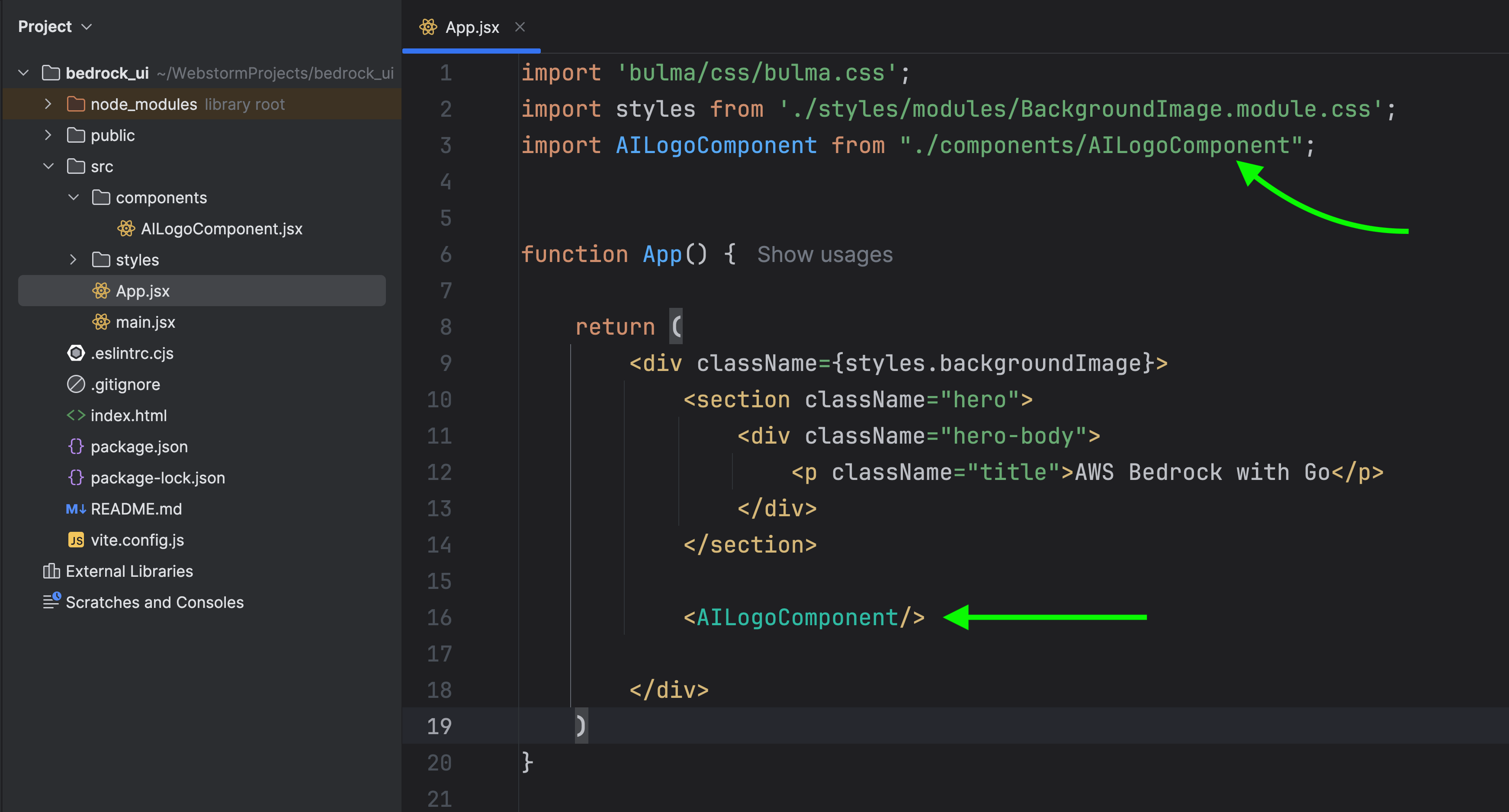Click the Markdown icon beside README.md
The height and width of the screenshot is (812, 1509).
click(76, 509)
